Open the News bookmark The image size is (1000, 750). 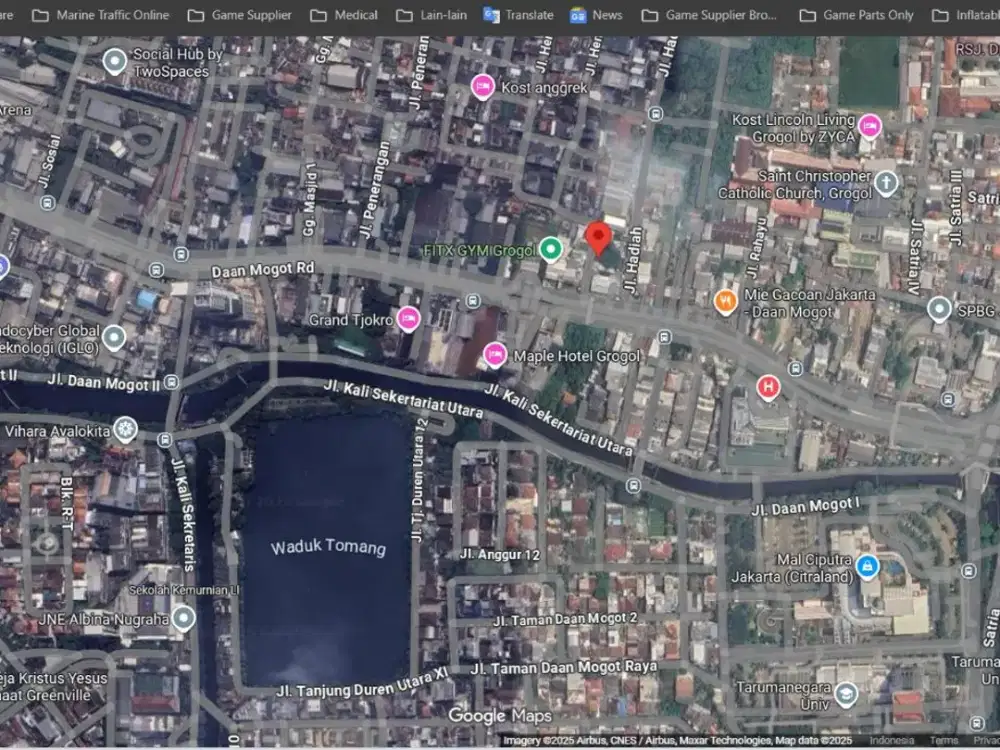click(x=596, y=15)
